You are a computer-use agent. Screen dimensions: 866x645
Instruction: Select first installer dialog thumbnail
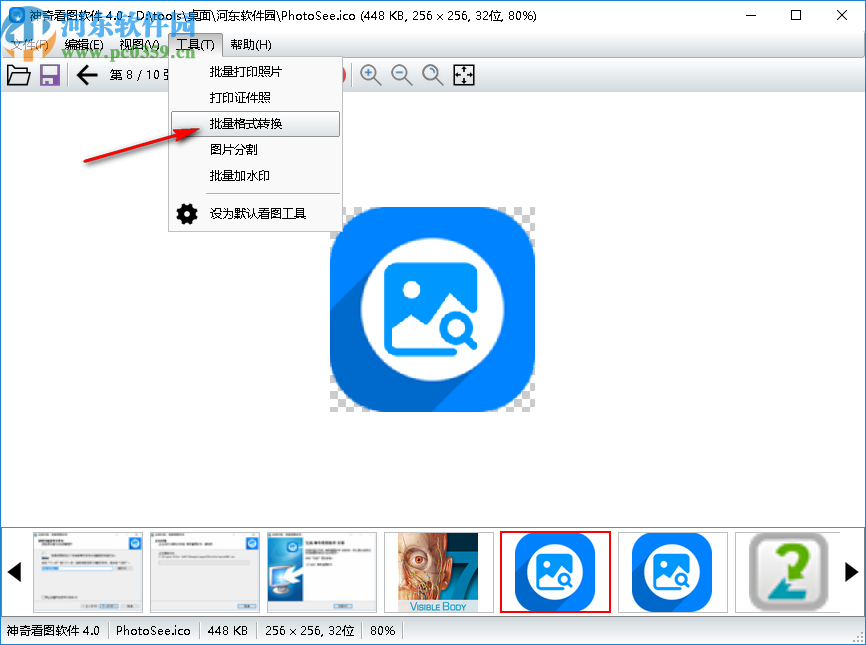tap(88, 572)
